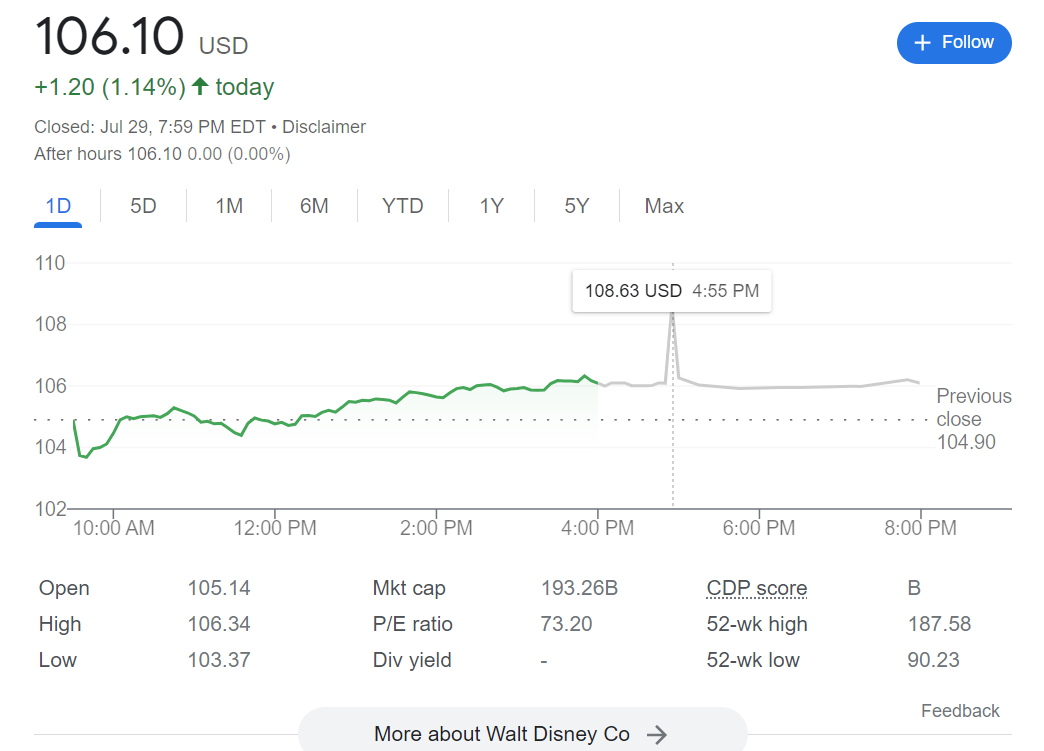Click the green up arrow beside today
The width and height of the screenshot is (1044, 751).
coord(200,87)
